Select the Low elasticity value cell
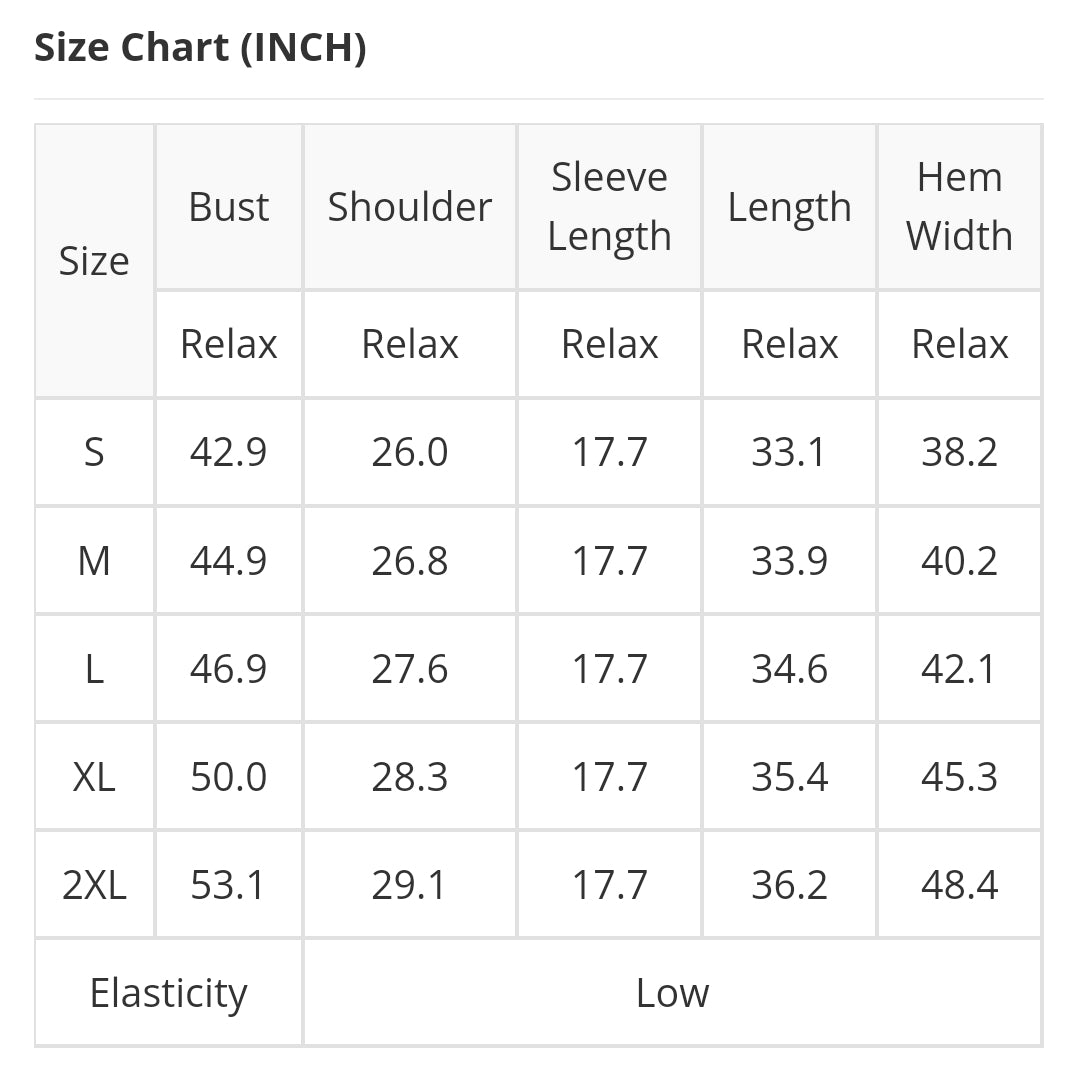The width and height of the screenshot is (1080, 1071). pos(672,993)
